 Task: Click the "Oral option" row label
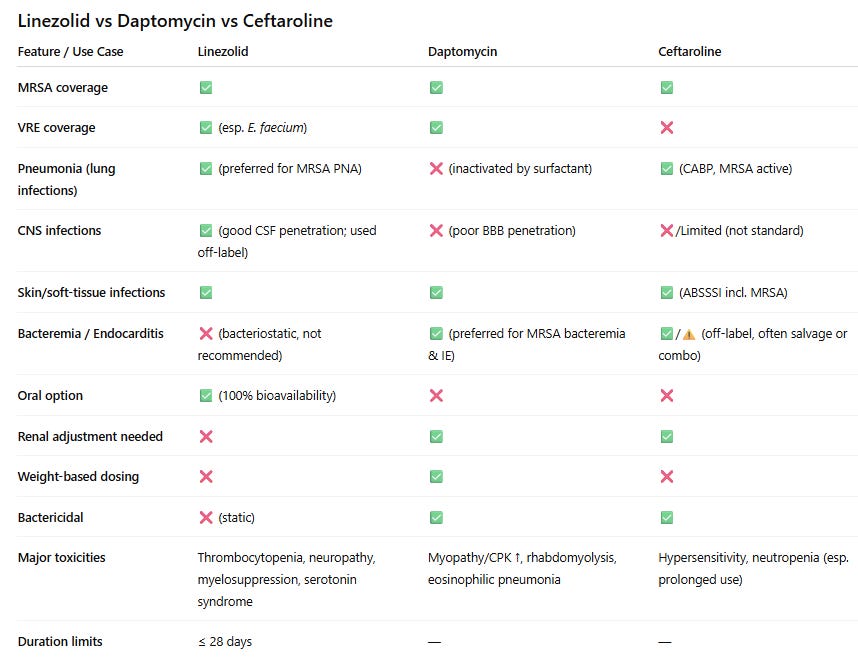point(50,395)
